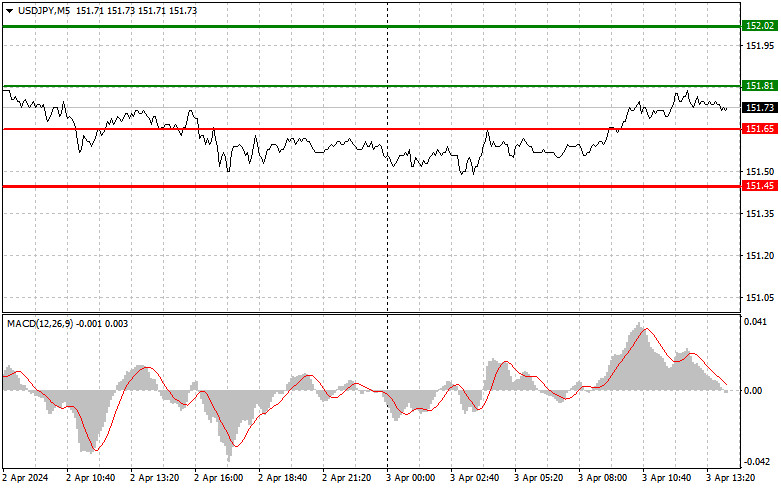Select the USDJPY,M5 symbol title
The height and width of the screenshot is (489, 781).
click(44, 11)
